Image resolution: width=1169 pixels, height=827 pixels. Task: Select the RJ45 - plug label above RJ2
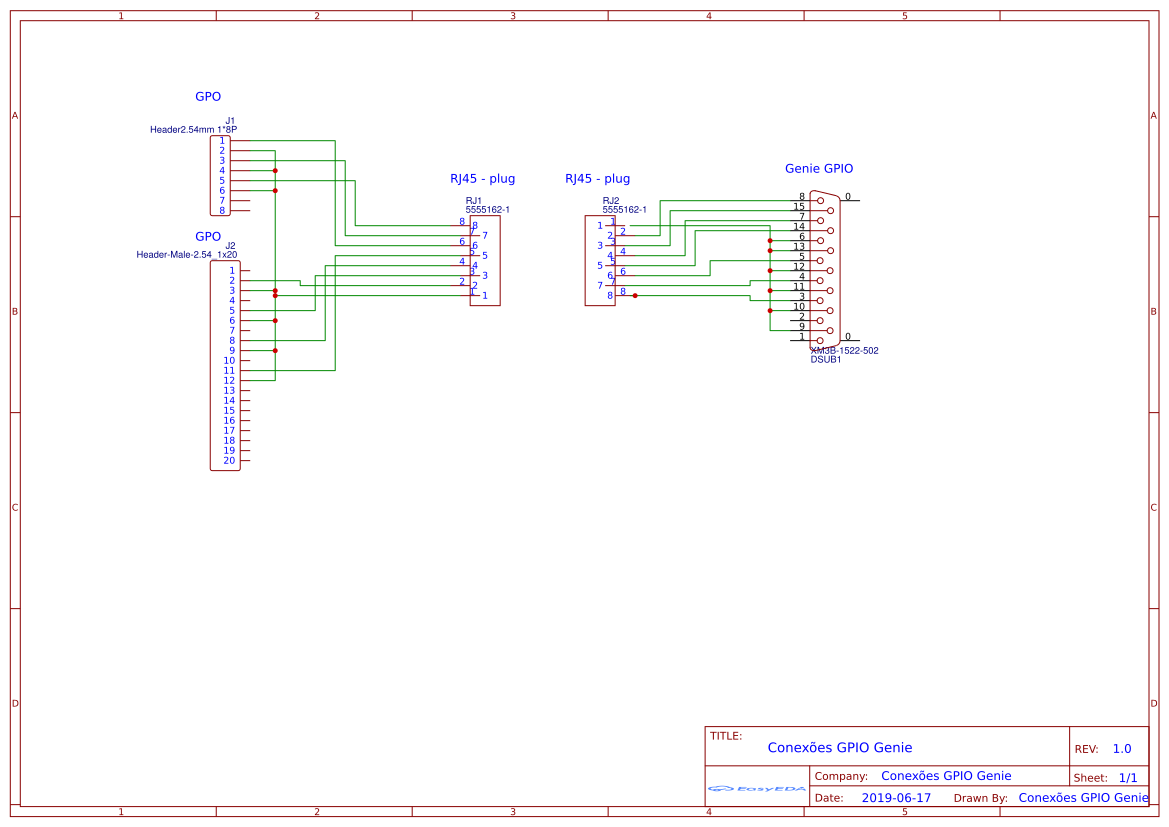pos(597,179)
